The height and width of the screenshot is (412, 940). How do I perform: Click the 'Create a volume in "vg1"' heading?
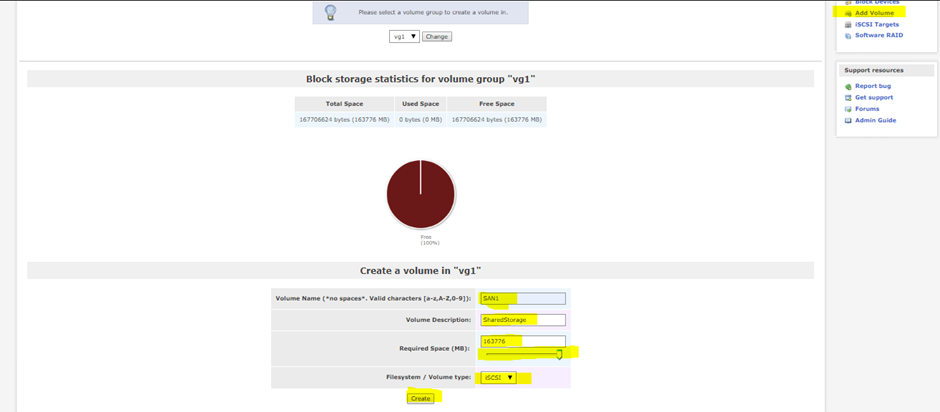(x=421, y=270)
